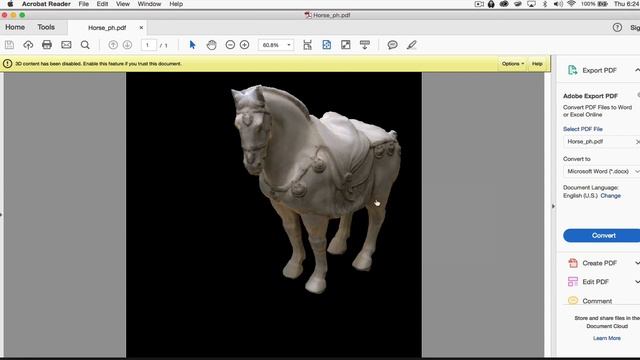Open the Options dropdown in yellow bar
The image size is (640, 360).
click(513, 64)
